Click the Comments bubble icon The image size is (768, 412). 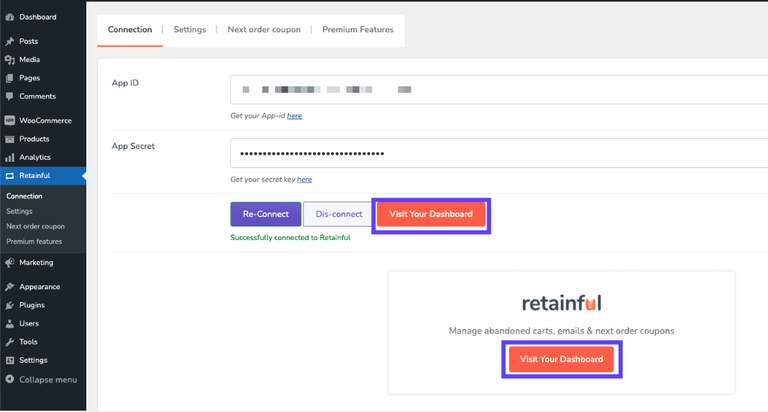tap(9, 97)
